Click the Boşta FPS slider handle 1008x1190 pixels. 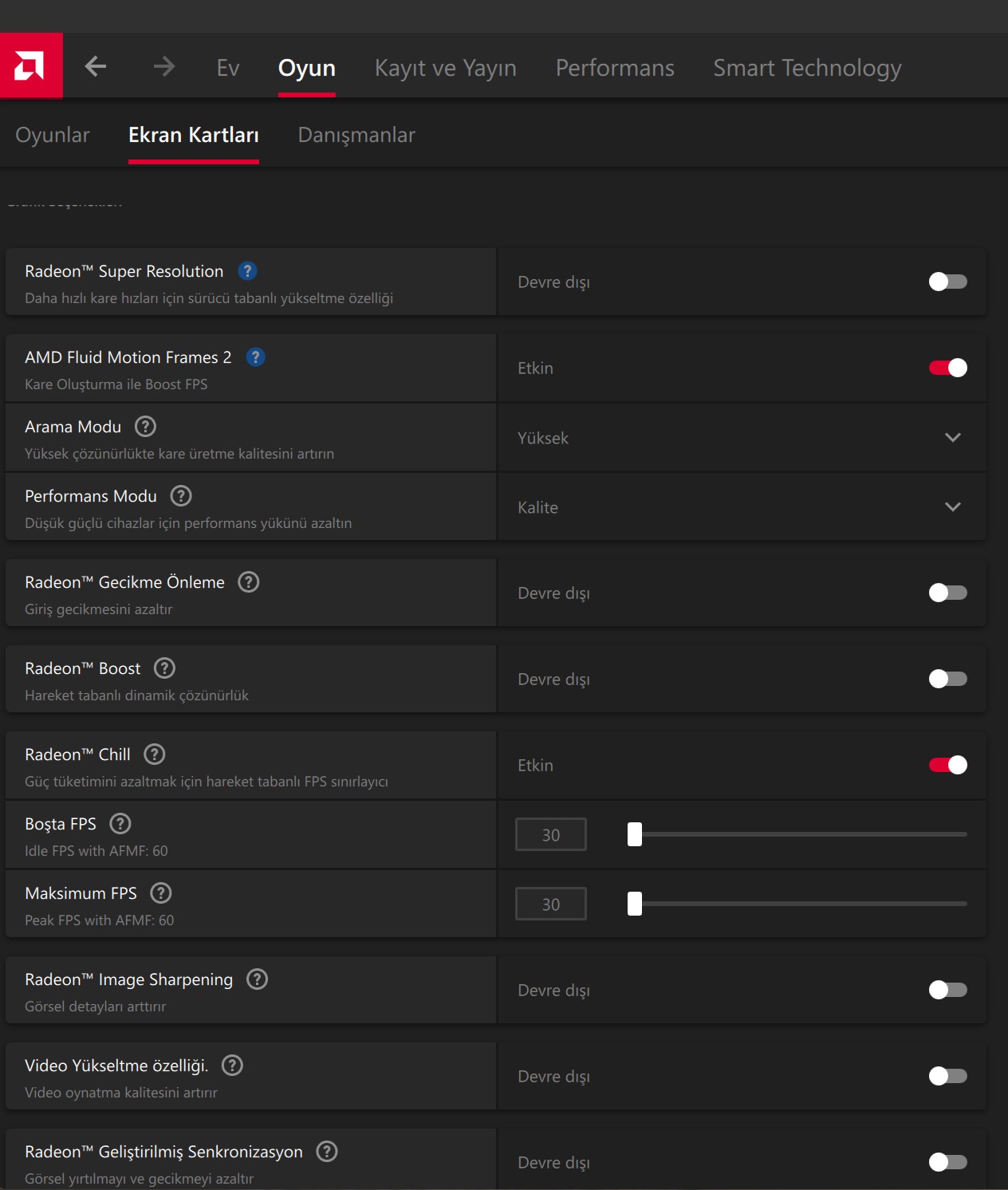click(x=635, y=834)
